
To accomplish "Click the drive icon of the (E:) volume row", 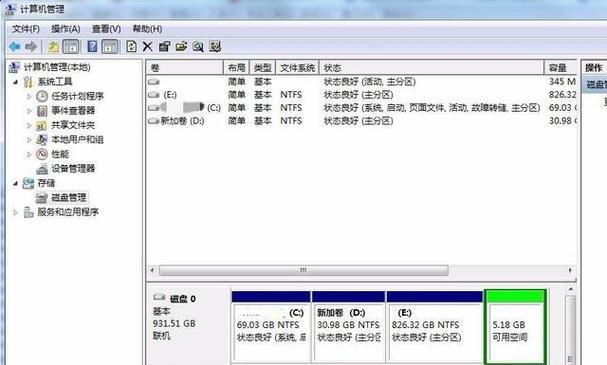I will click(x=154, y=95).
